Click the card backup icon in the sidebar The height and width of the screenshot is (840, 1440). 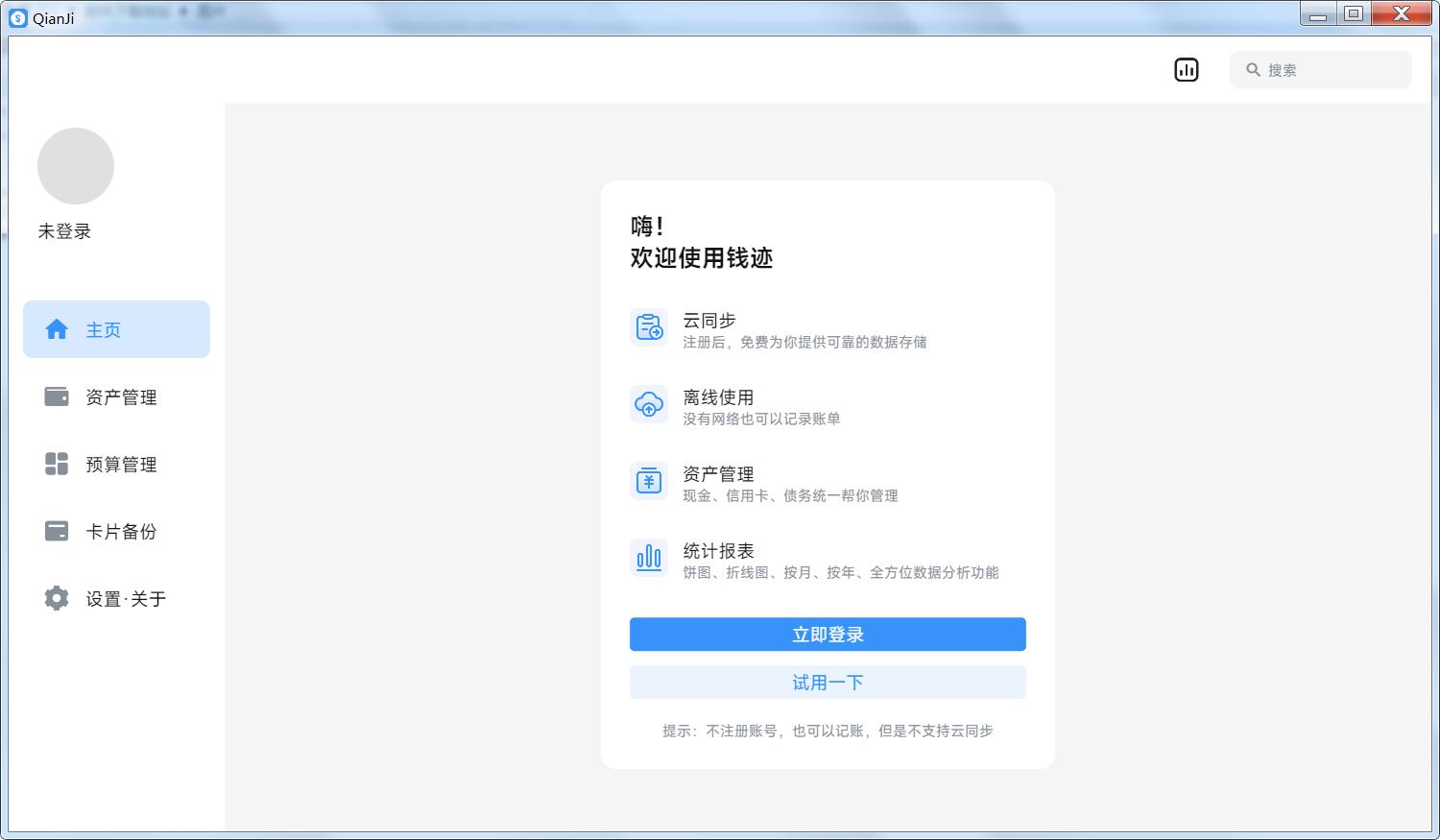[x=57, y=531]
